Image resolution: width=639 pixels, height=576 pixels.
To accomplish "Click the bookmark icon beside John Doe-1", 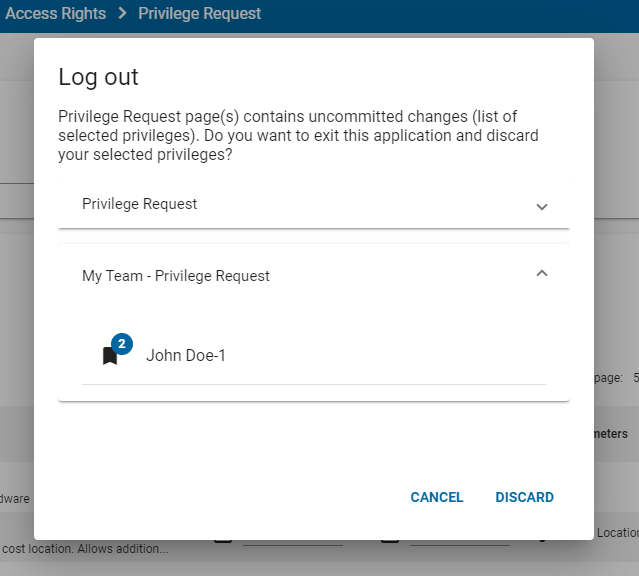I will tap(110, 355).
